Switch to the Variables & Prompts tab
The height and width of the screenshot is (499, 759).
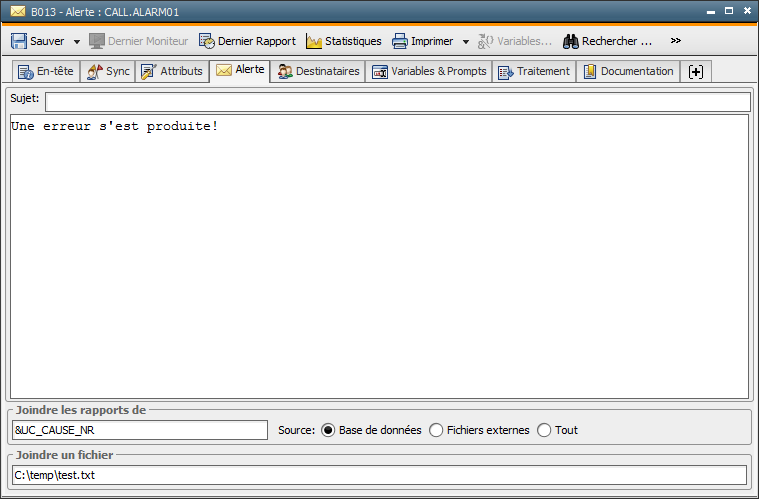tap(429, 72)
